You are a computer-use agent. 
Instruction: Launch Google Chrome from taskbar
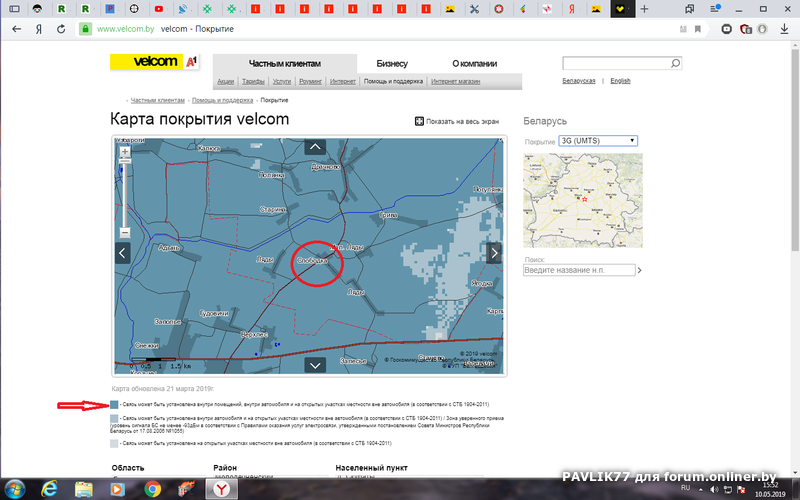coord(153,489)
